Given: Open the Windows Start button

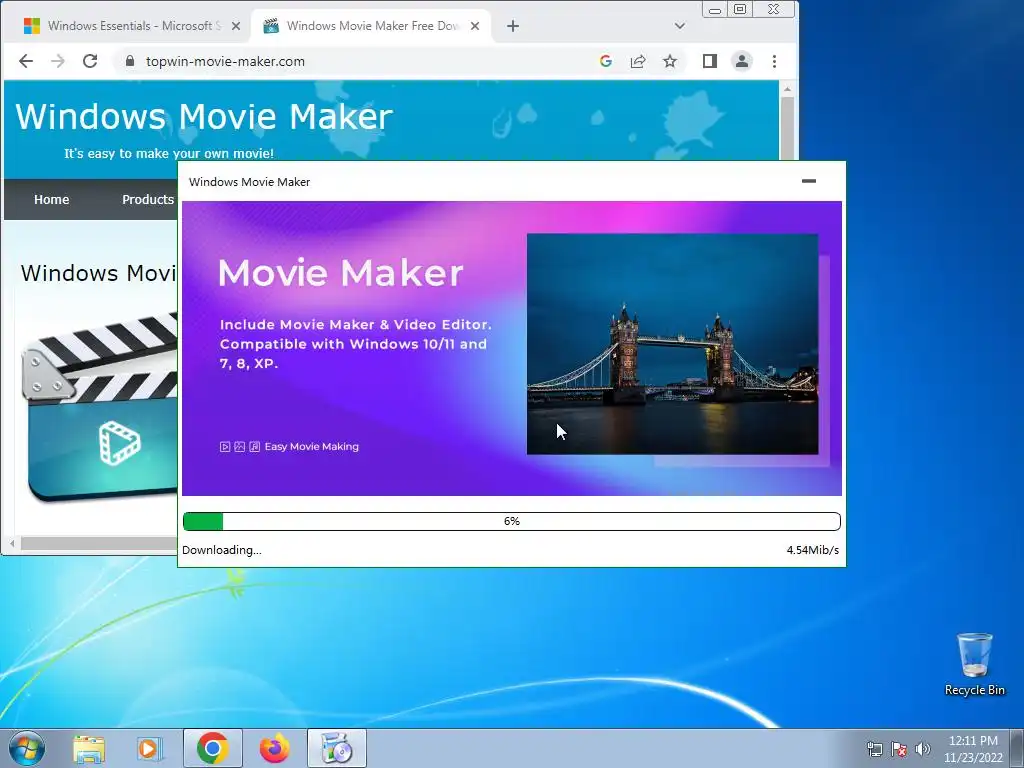Looking at the screenshot, I should 27,748.
